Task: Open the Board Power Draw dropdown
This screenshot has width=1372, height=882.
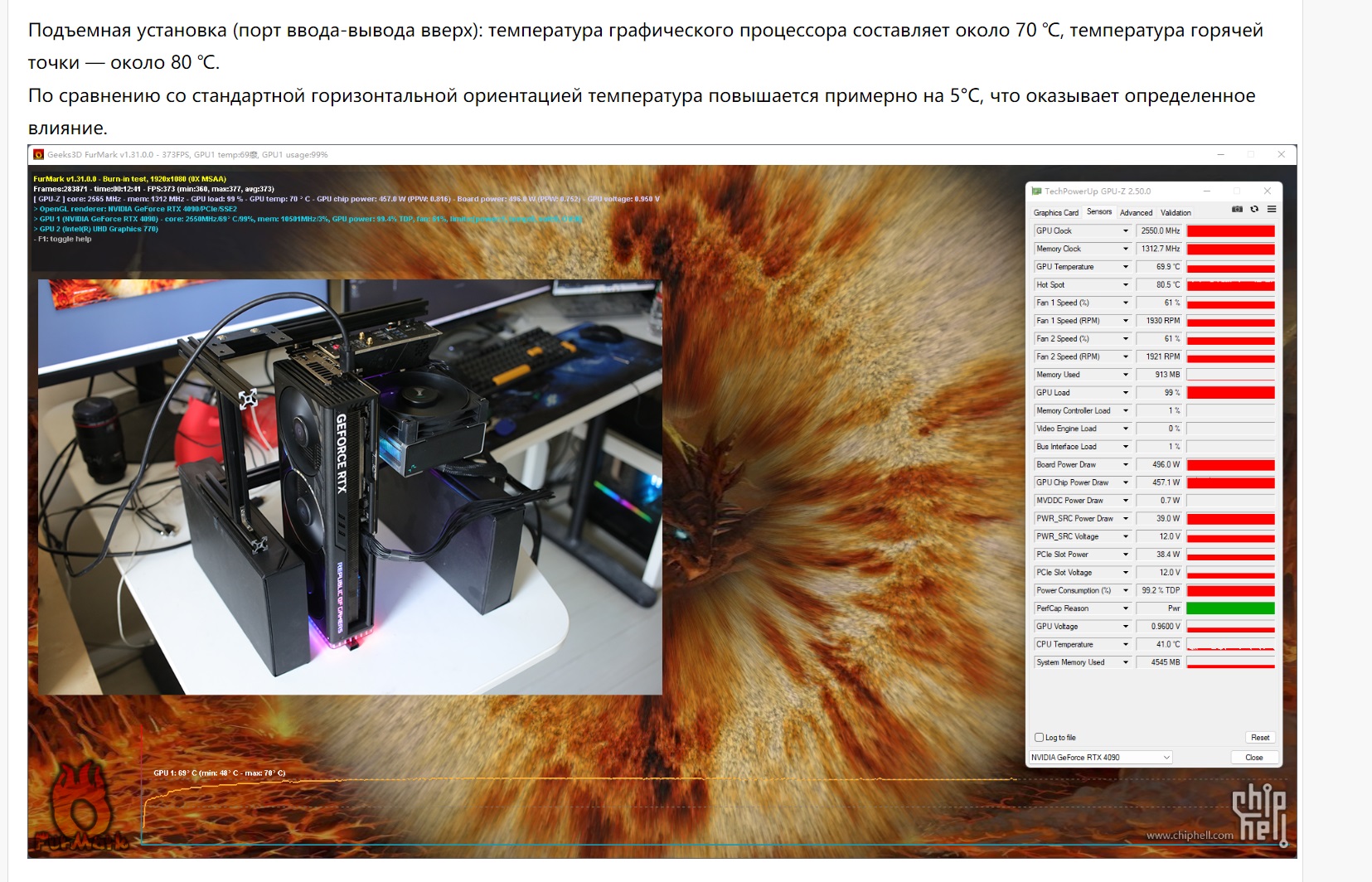Action: pos(1126,464)
